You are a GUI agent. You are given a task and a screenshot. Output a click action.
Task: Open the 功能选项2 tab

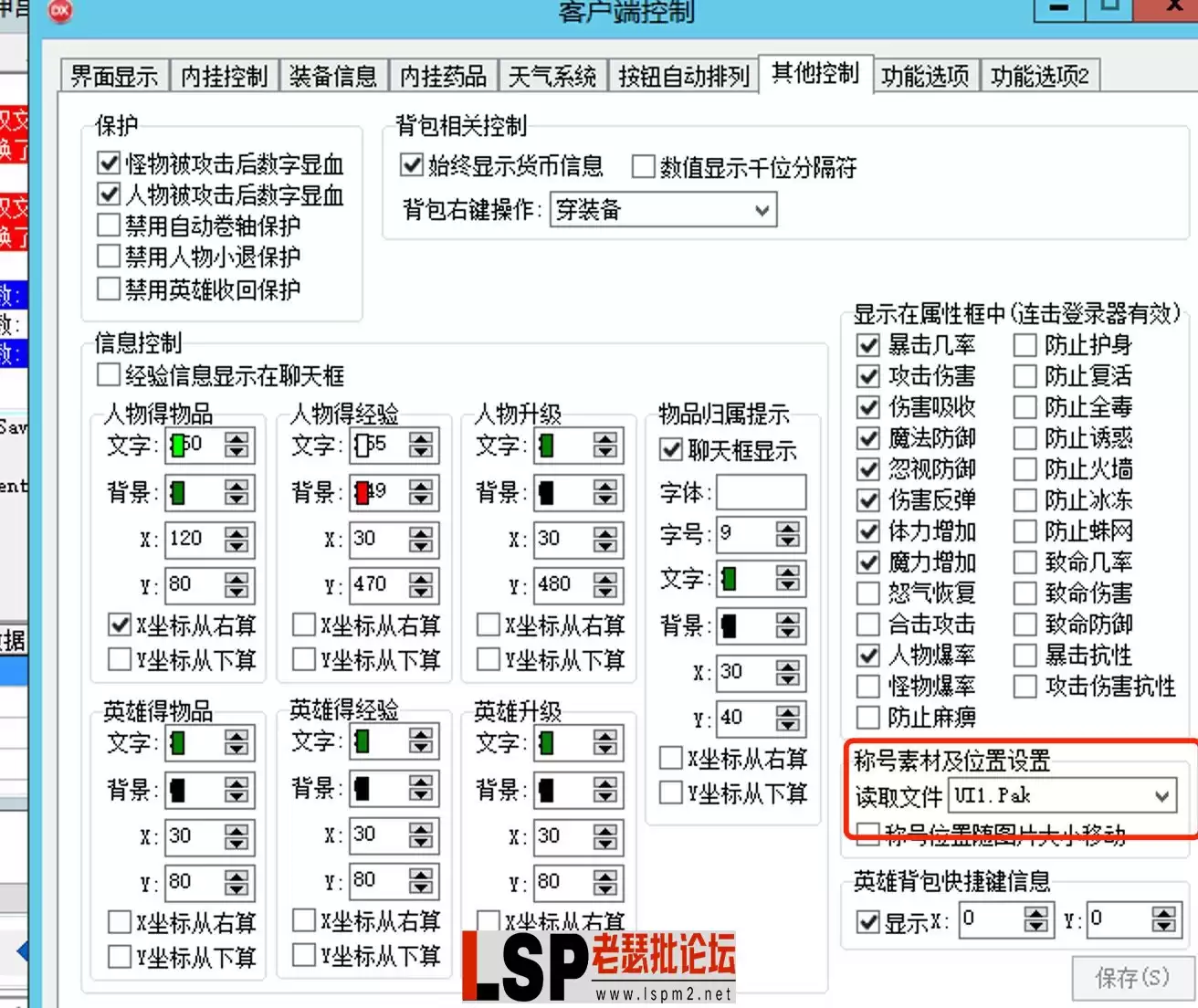click(x=1039, y=77)
